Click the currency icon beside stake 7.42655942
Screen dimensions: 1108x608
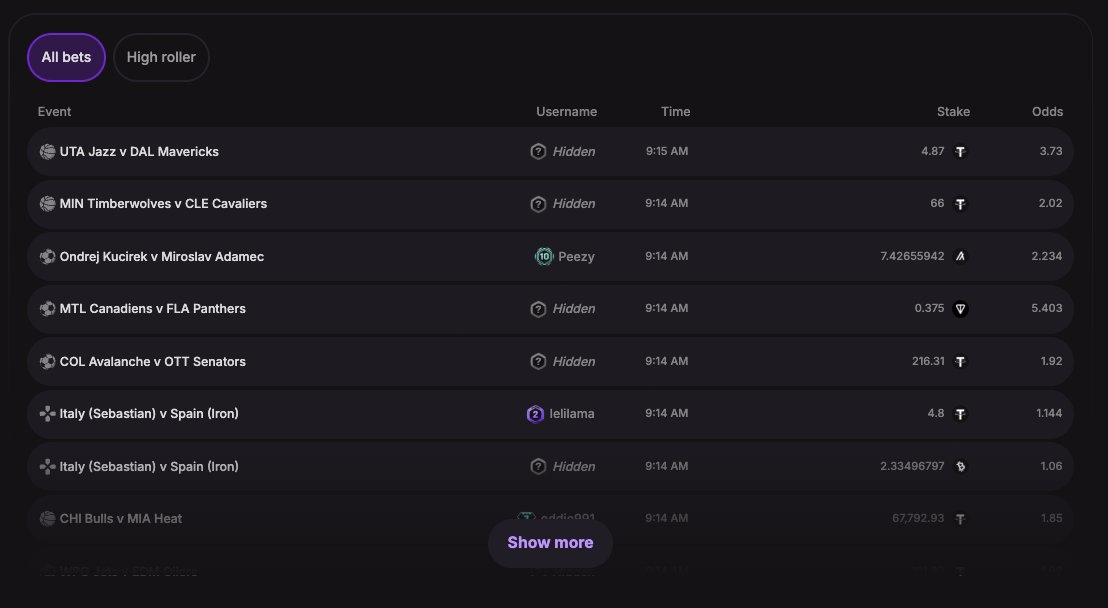tap(960, 257)
